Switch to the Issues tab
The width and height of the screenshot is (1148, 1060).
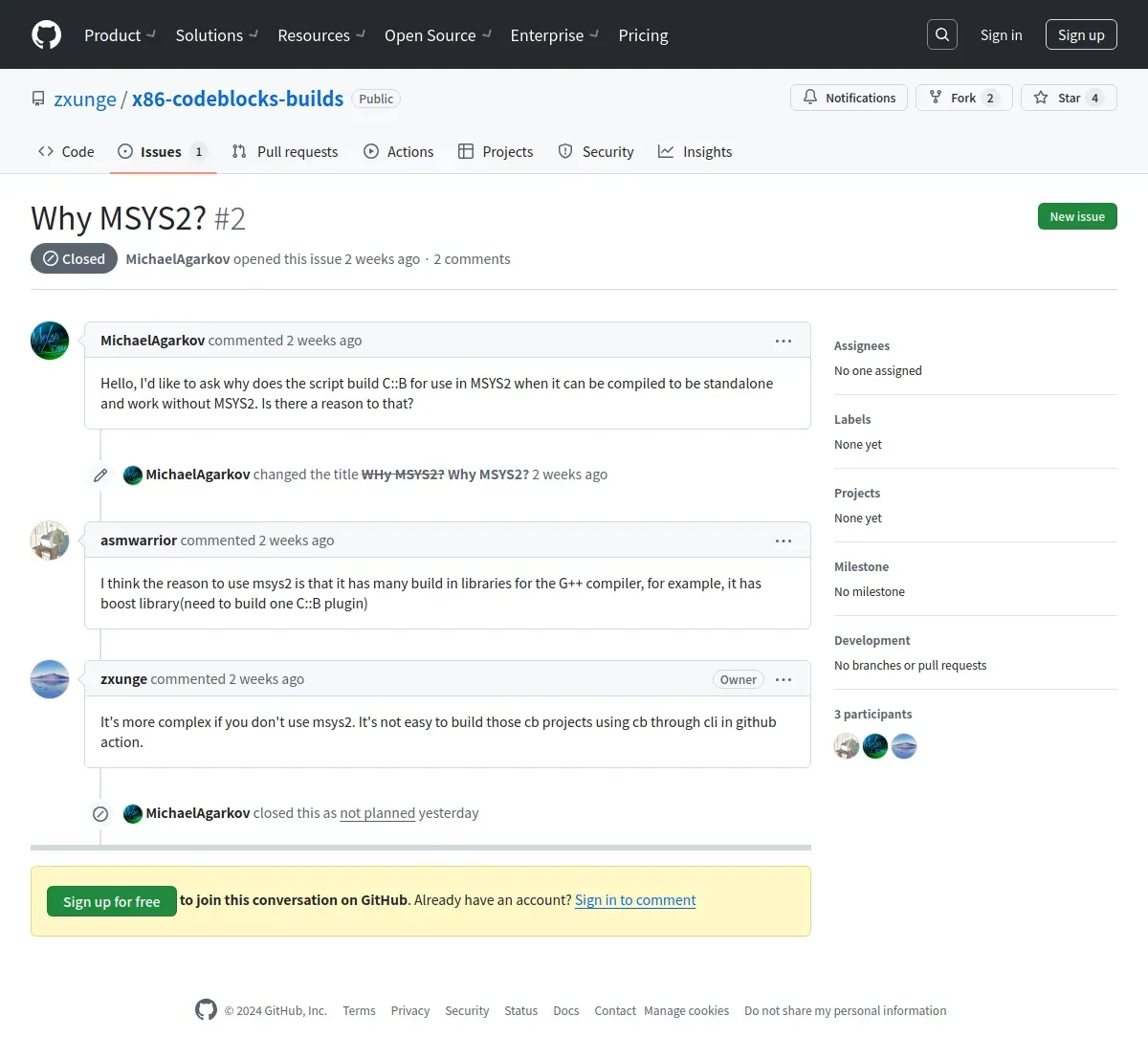[163, 151]
